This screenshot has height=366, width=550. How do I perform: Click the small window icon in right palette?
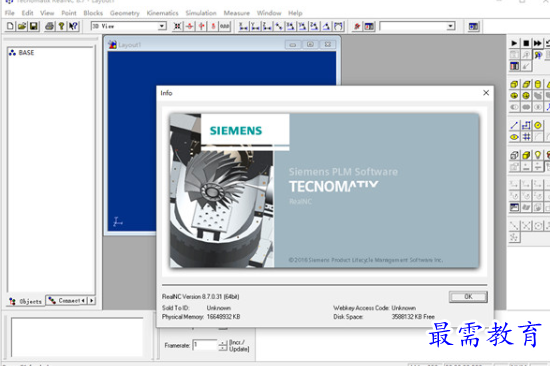point(514,207)
